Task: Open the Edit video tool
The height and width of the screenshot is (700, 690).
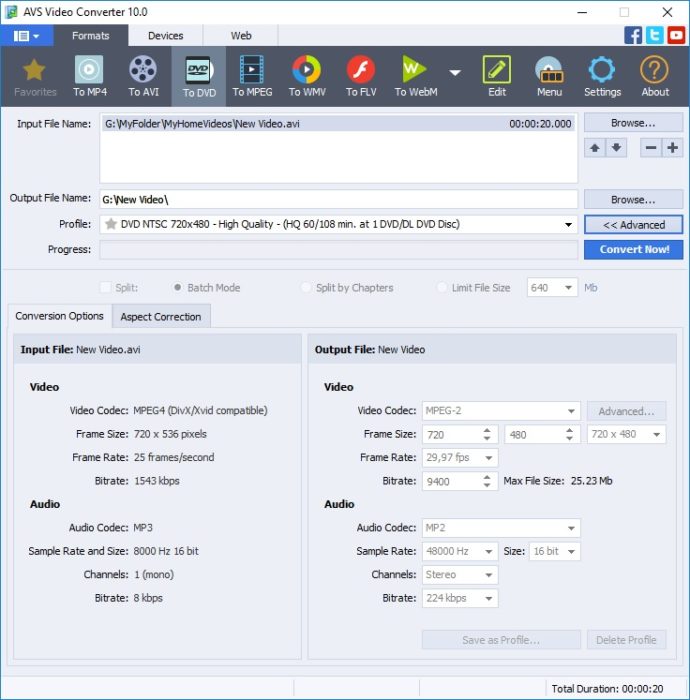Action: click(497, 77)
